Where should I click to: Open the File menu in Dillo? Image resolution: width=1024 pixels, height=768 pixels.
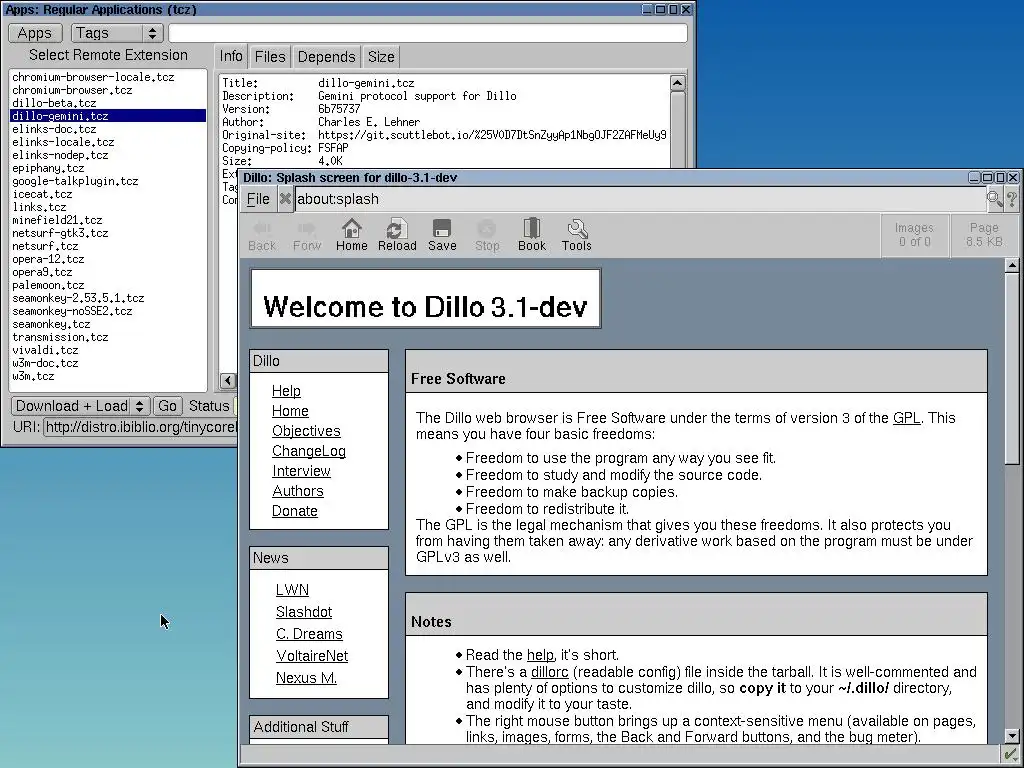(x=258, y=199)
